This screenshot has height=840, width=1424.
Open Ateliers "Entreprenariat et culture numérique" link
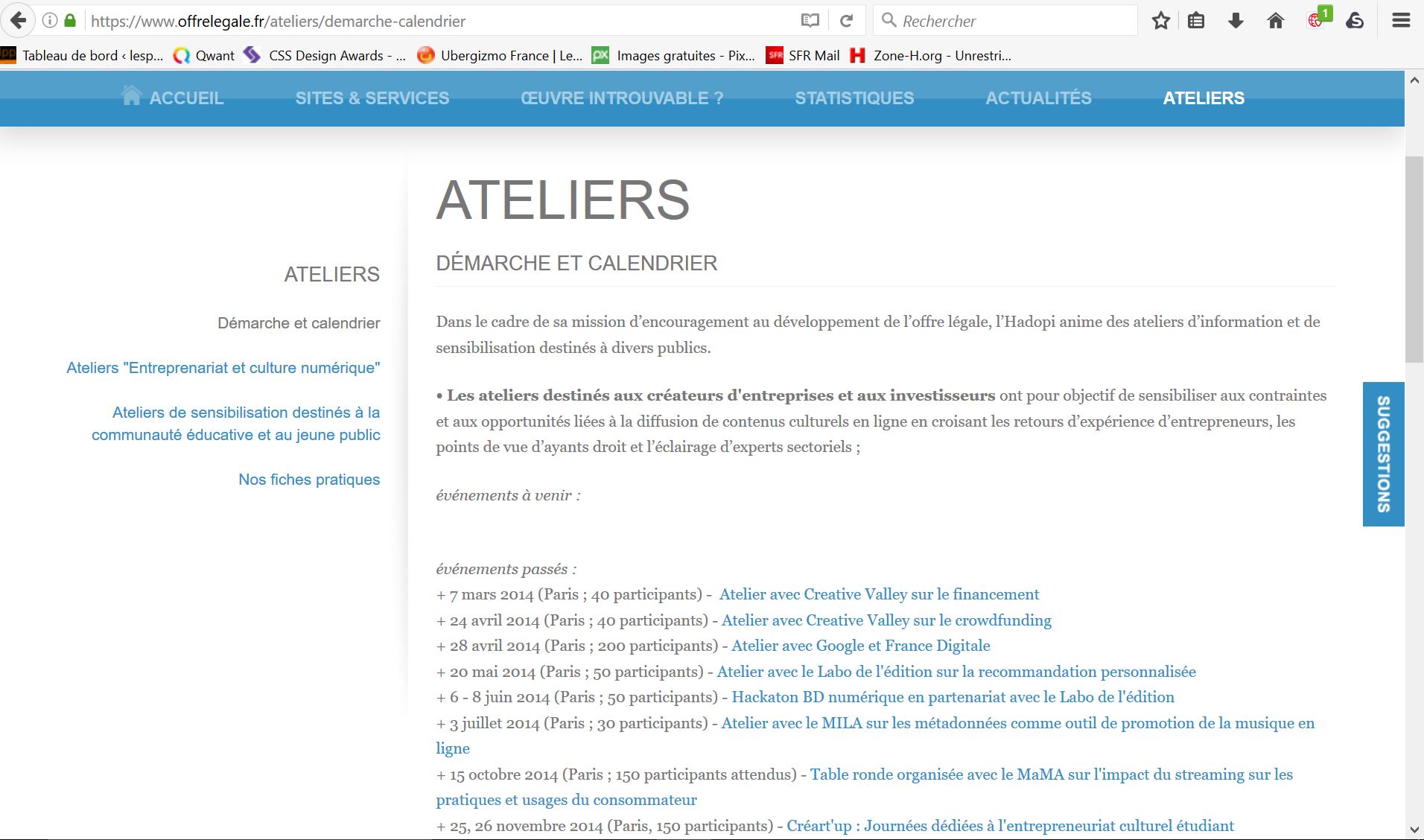(223, 368)
